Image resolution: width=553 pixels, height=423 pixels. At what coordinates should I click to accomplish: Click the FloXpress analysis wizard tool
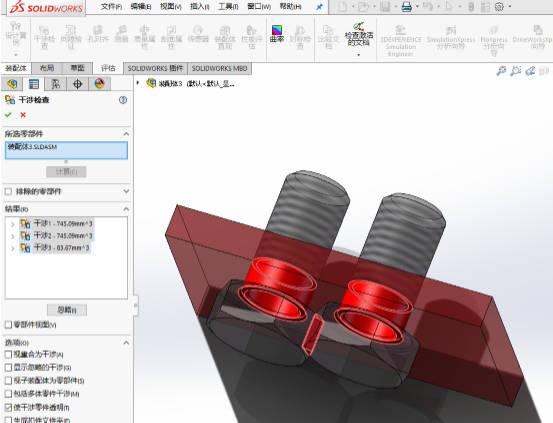494,40
